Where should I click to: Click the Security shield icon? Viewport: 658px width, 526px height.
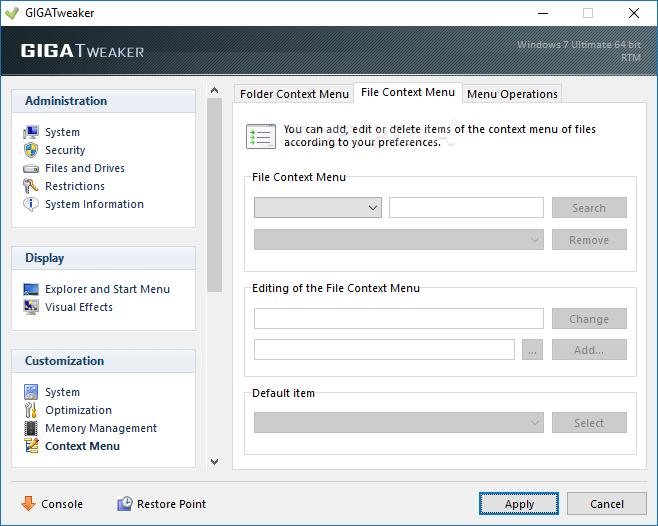pyautogui.click(x=31, y=150)
